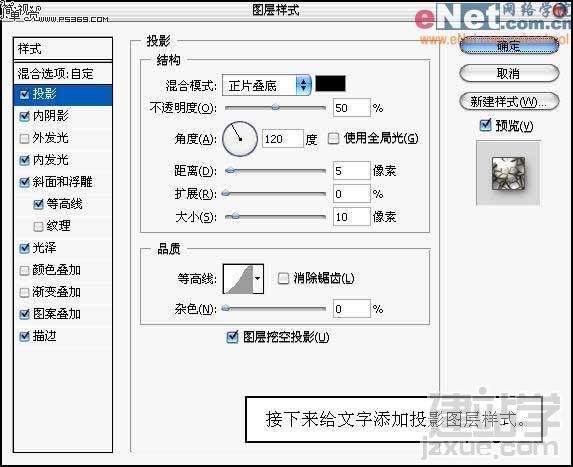The image size is (573, 467).
Task: Click the 新建样式 new style button
Action: [509, 102]
